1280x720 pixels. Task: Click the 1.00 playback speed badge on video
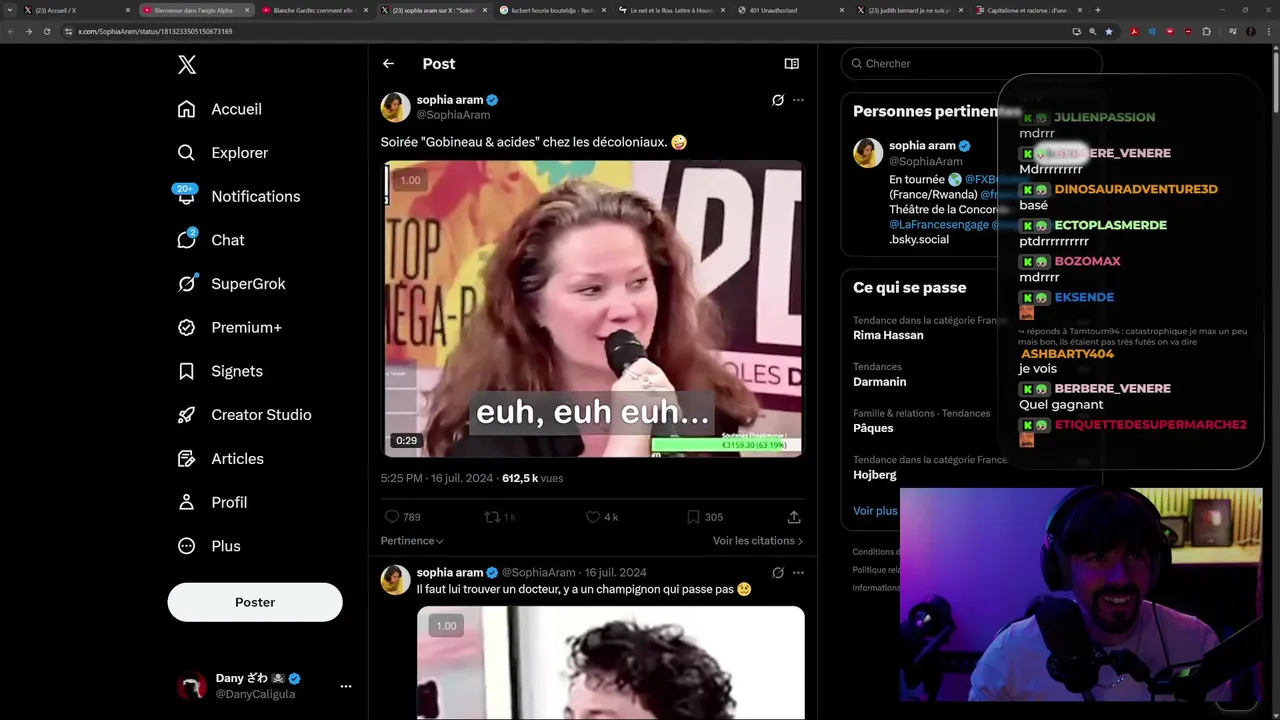coord(410,180)
